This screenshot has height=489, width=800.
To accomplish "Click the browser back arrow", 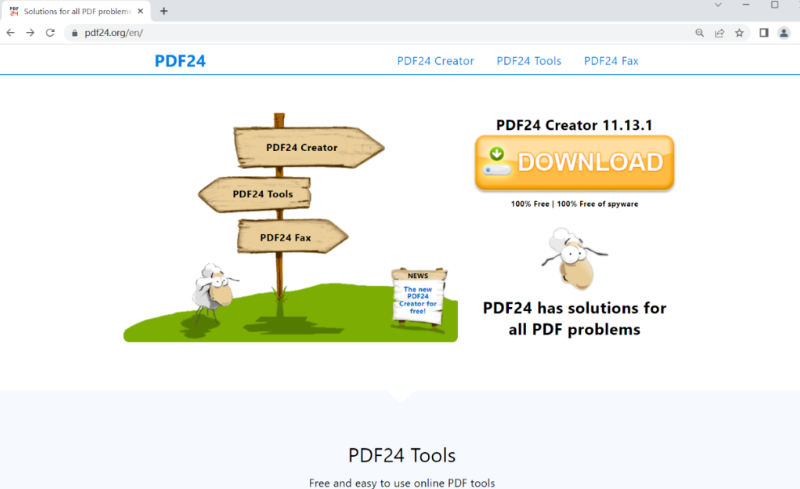I will point(11,33).
